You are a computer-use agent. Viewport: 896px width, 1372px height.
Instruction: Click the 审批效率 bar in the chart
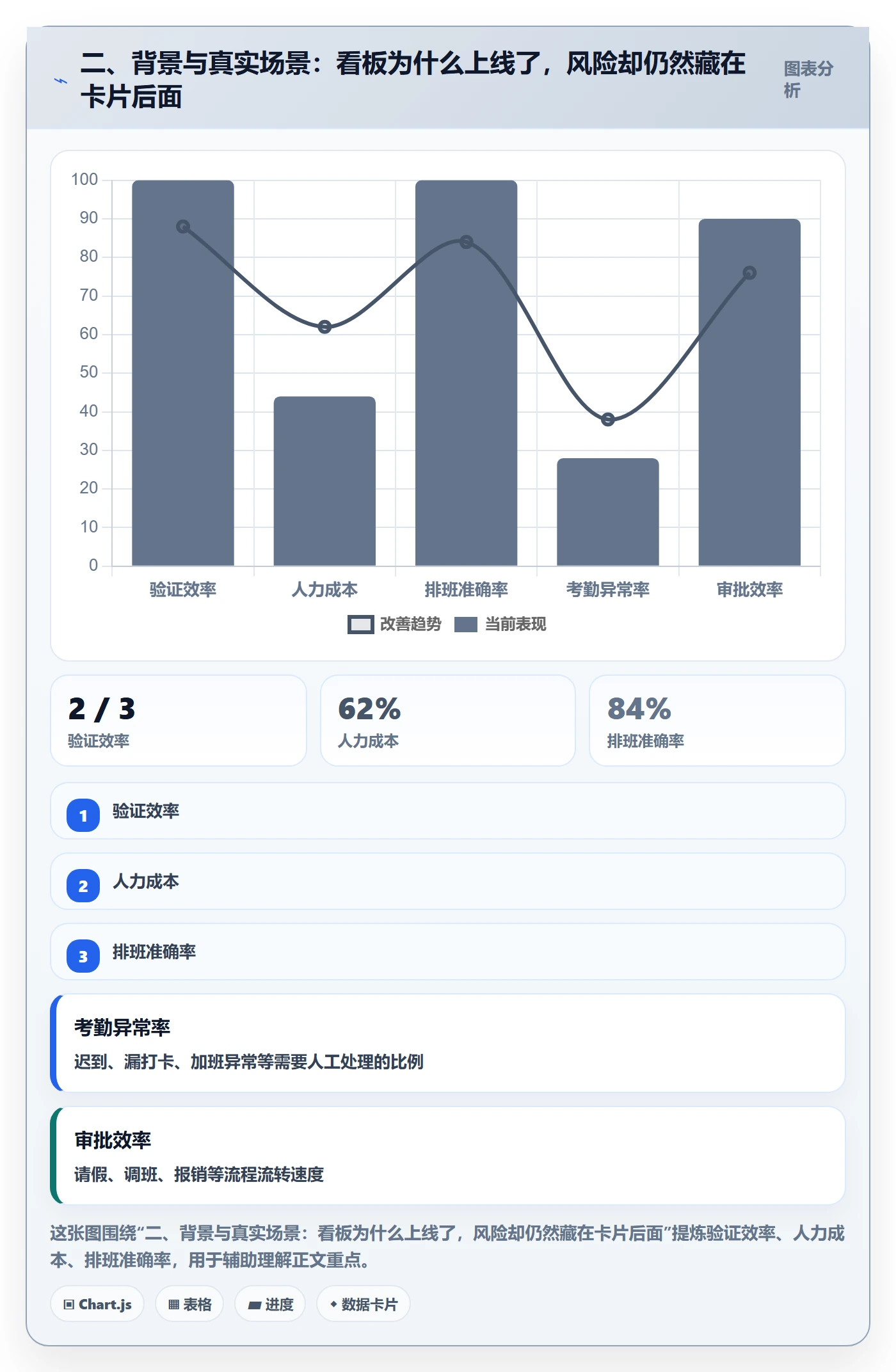pos(749,392)
